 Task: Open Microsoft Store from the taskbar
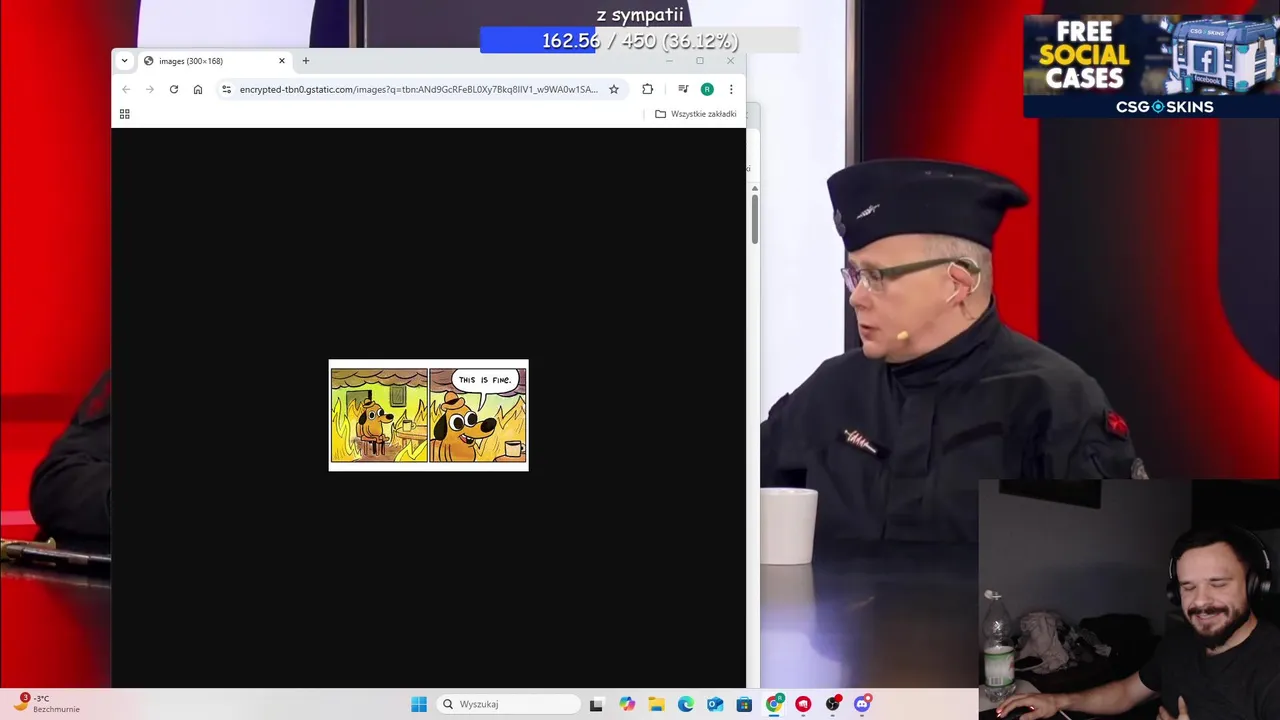pyautogui.click(x=744, y=704)
